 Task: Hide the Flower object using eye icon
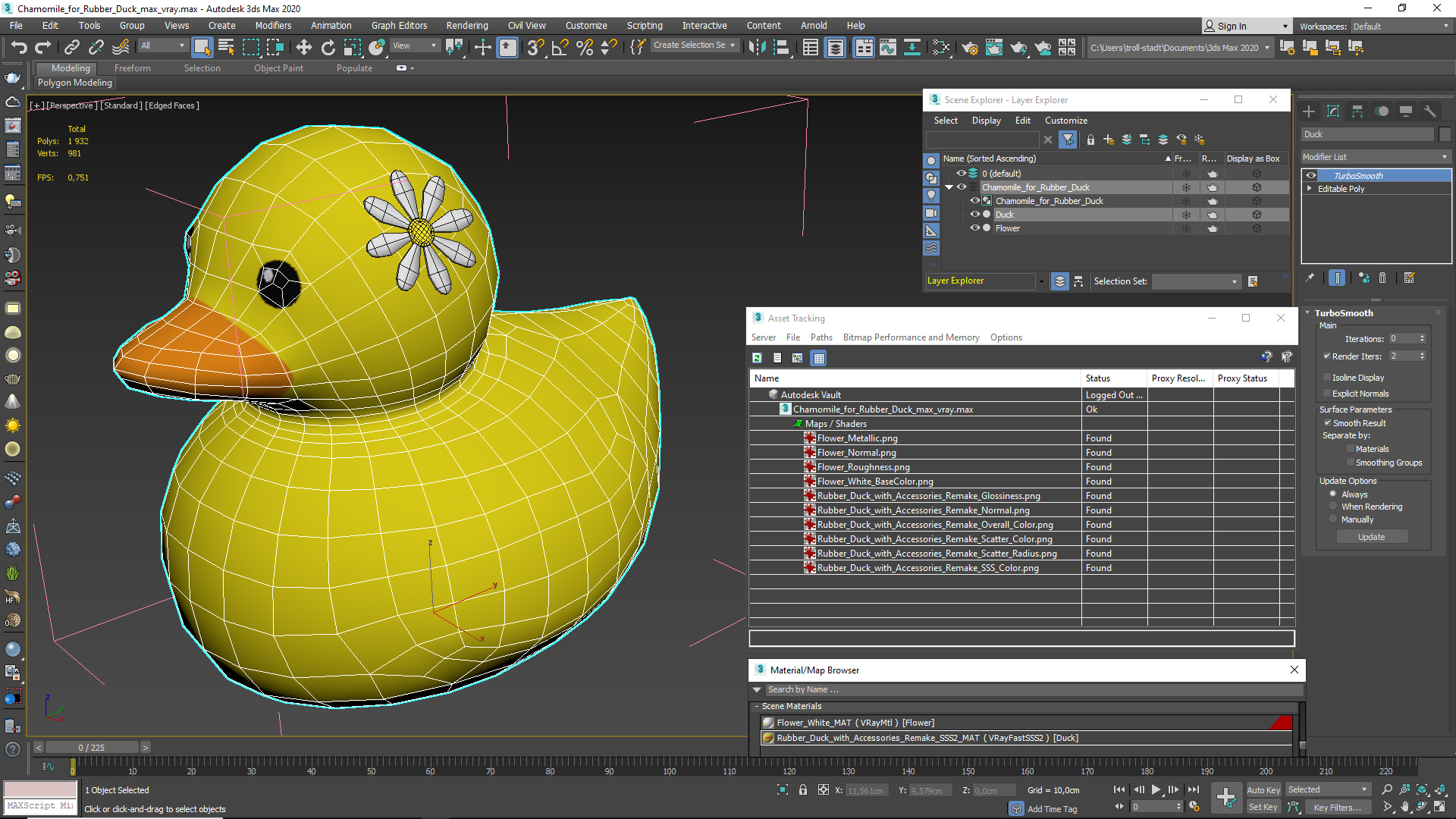975,228
